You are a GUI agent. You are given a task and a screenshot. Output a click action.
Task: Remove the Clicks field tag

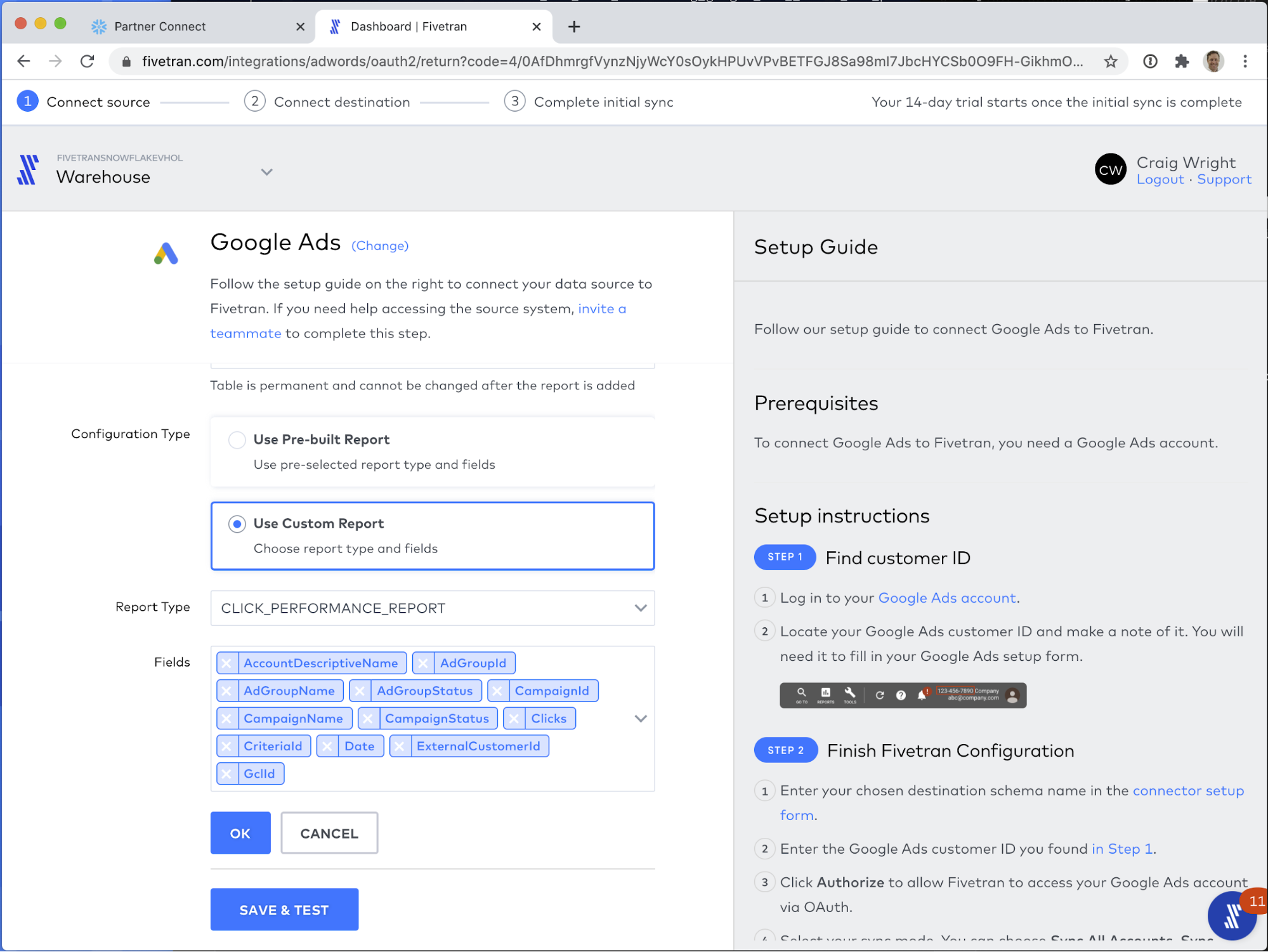(x=514, y=719)
